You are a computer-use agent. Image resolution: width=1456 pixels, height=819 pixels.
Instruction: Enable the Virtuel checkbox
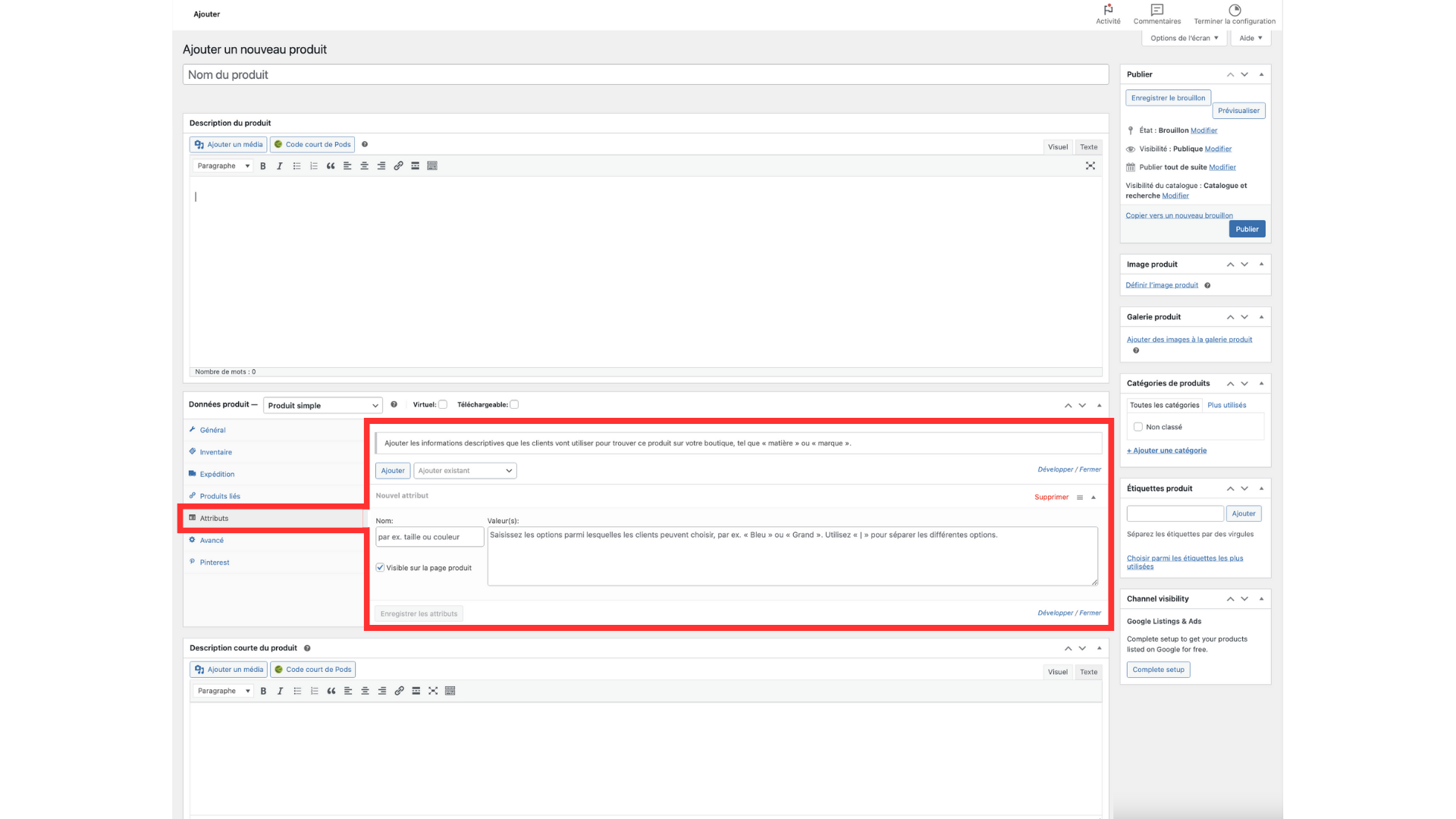(x=443, y=405)
